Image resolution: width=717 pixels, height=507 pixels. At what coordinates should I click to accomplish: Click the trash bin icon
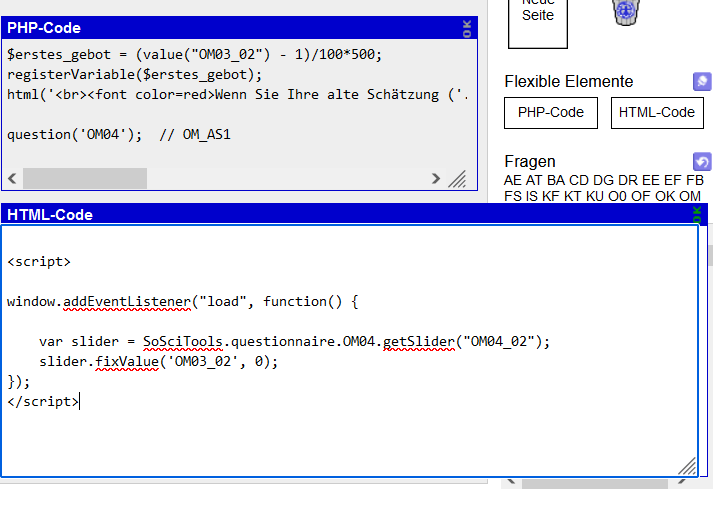[626, 12]
